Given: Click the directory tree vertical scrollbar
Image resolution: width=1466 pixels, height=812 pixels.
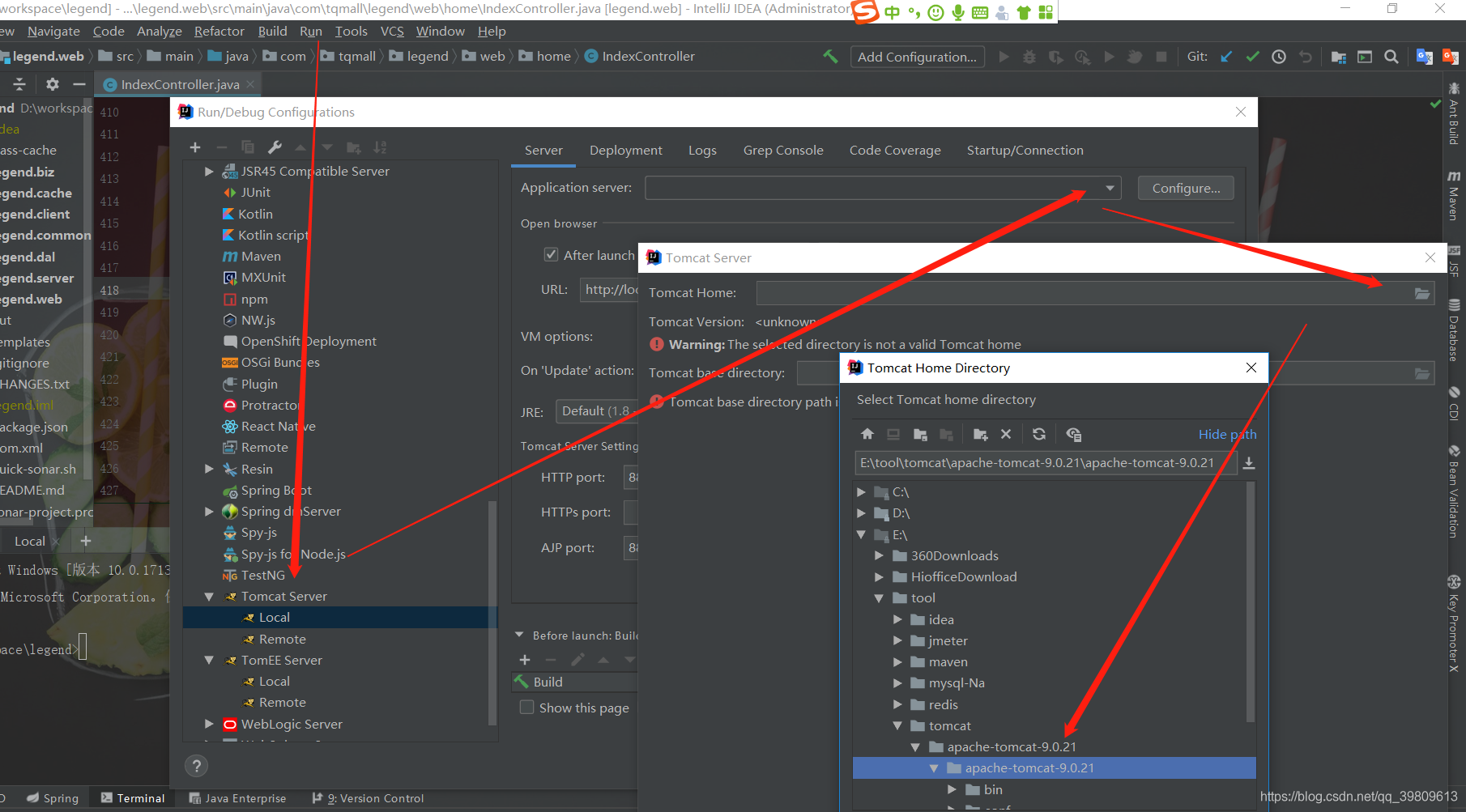Looking at the screenshot, I should tap(1251, 601).
